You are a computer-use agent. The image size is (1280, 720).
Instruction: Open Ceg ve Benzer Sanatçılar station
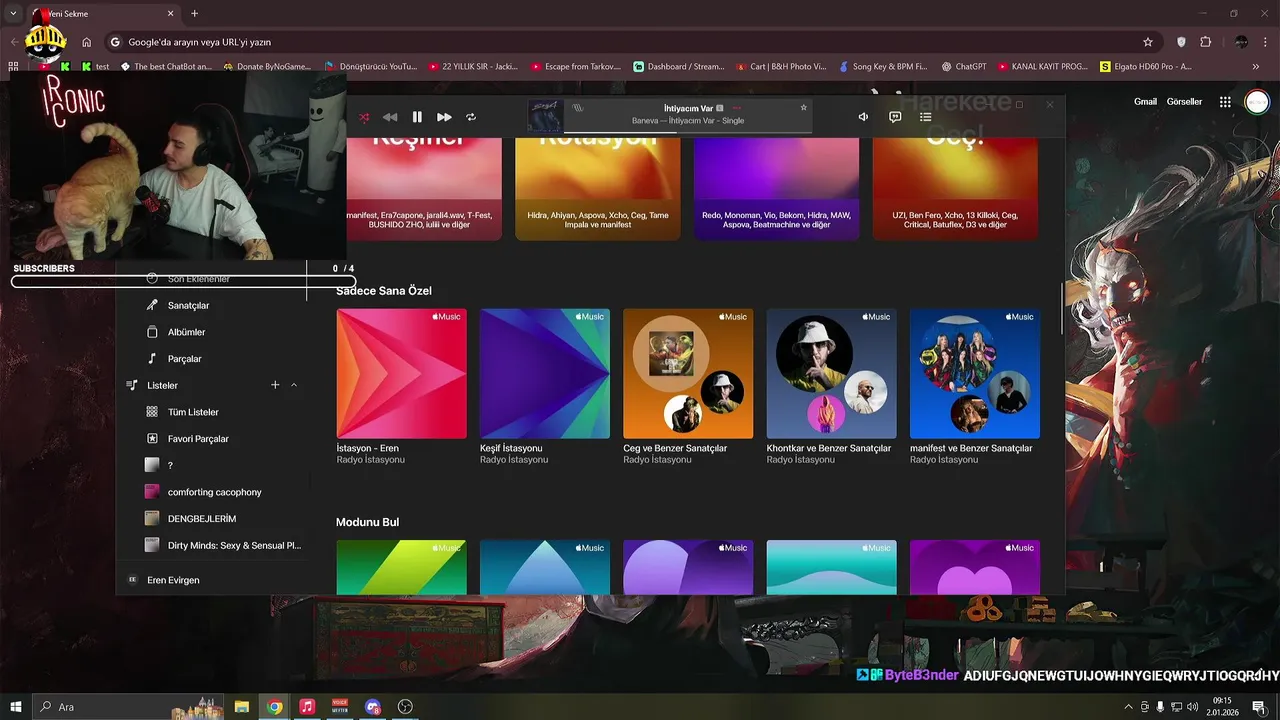[688, 373]
